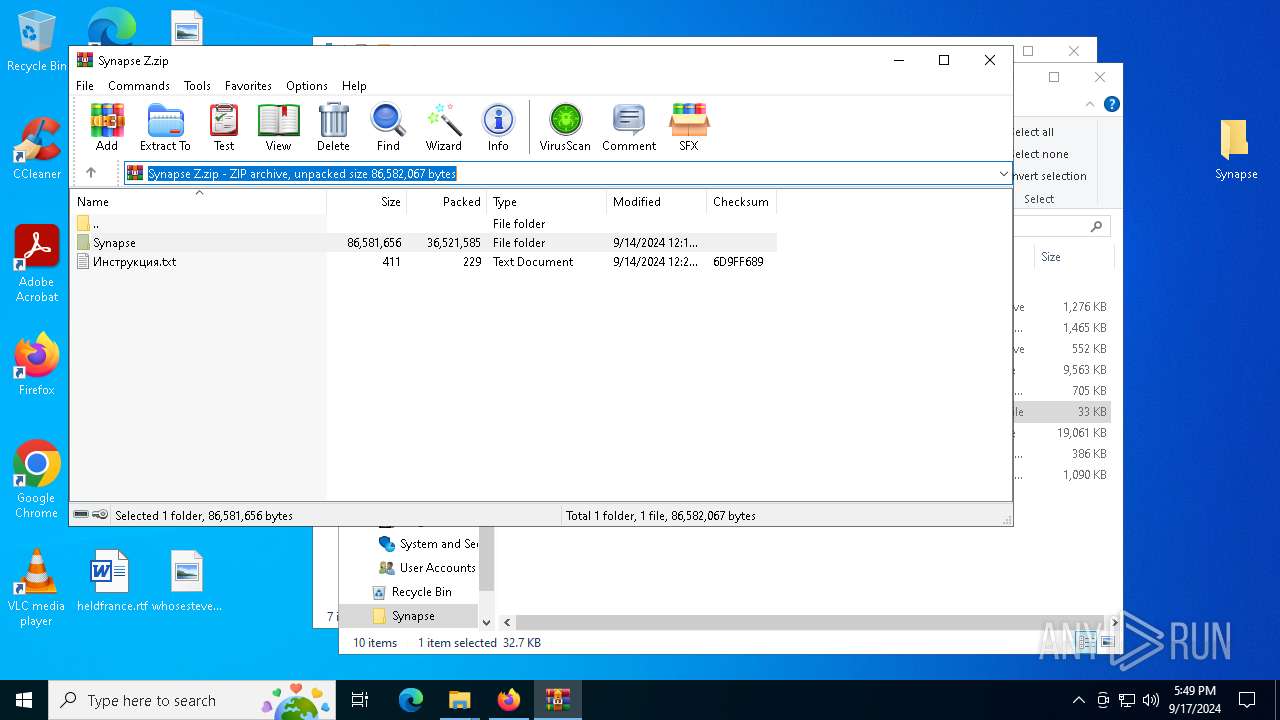Click the status bar drive icon
The image size is (1280, 720).
pyautogui.click(x=81, y=515)
